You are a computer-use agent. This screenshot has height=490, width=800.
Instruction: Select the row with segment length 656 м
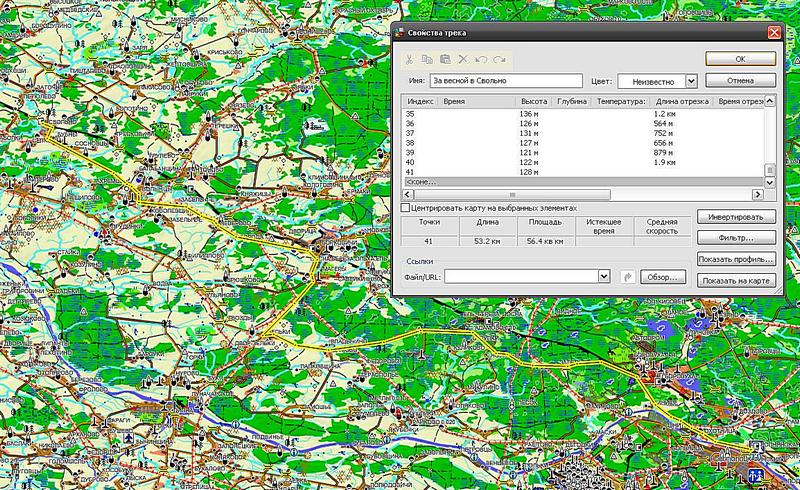[x=583, y=143]
